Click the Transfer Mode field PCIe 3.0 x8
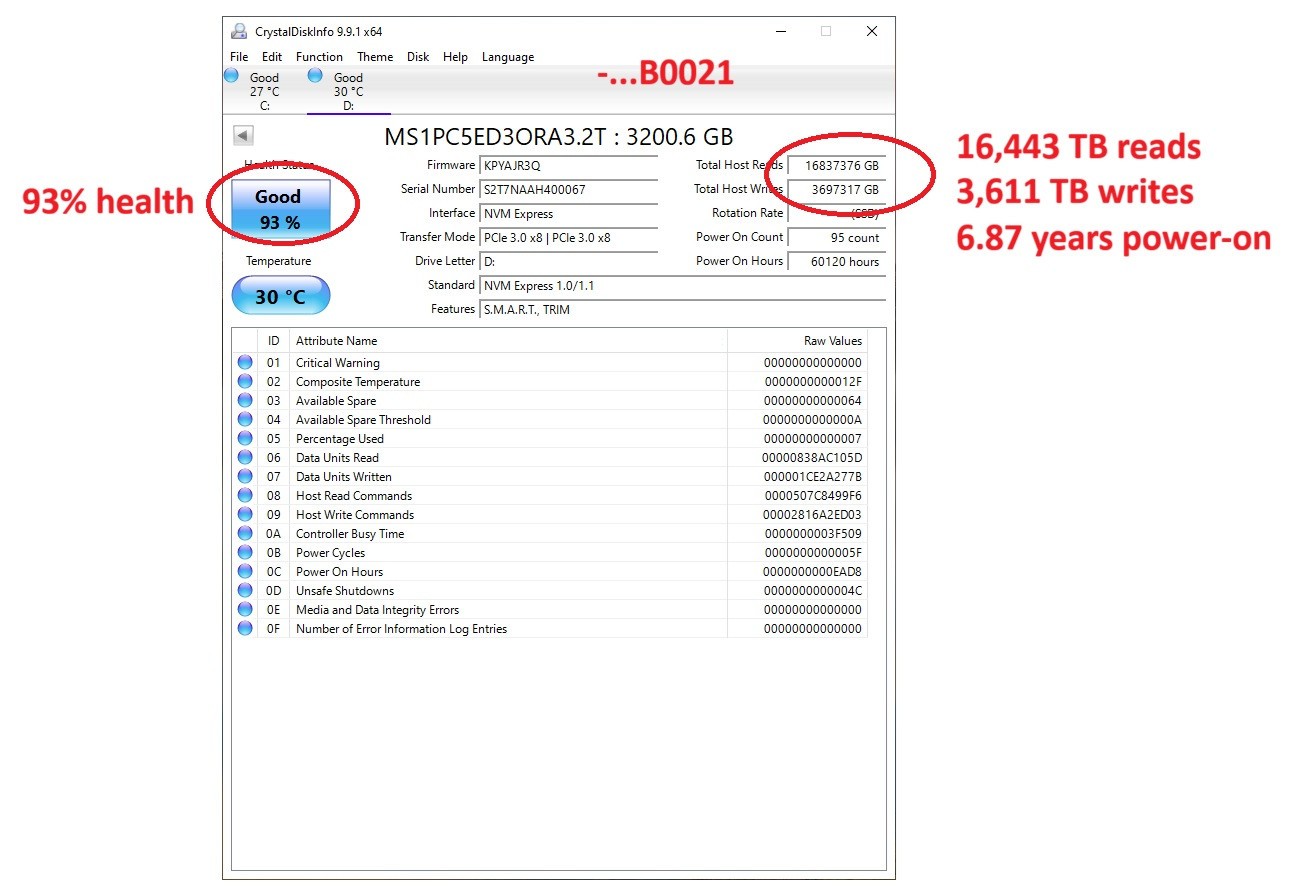The height and width of the screenshot is (890, 1300). coord(568,238)
